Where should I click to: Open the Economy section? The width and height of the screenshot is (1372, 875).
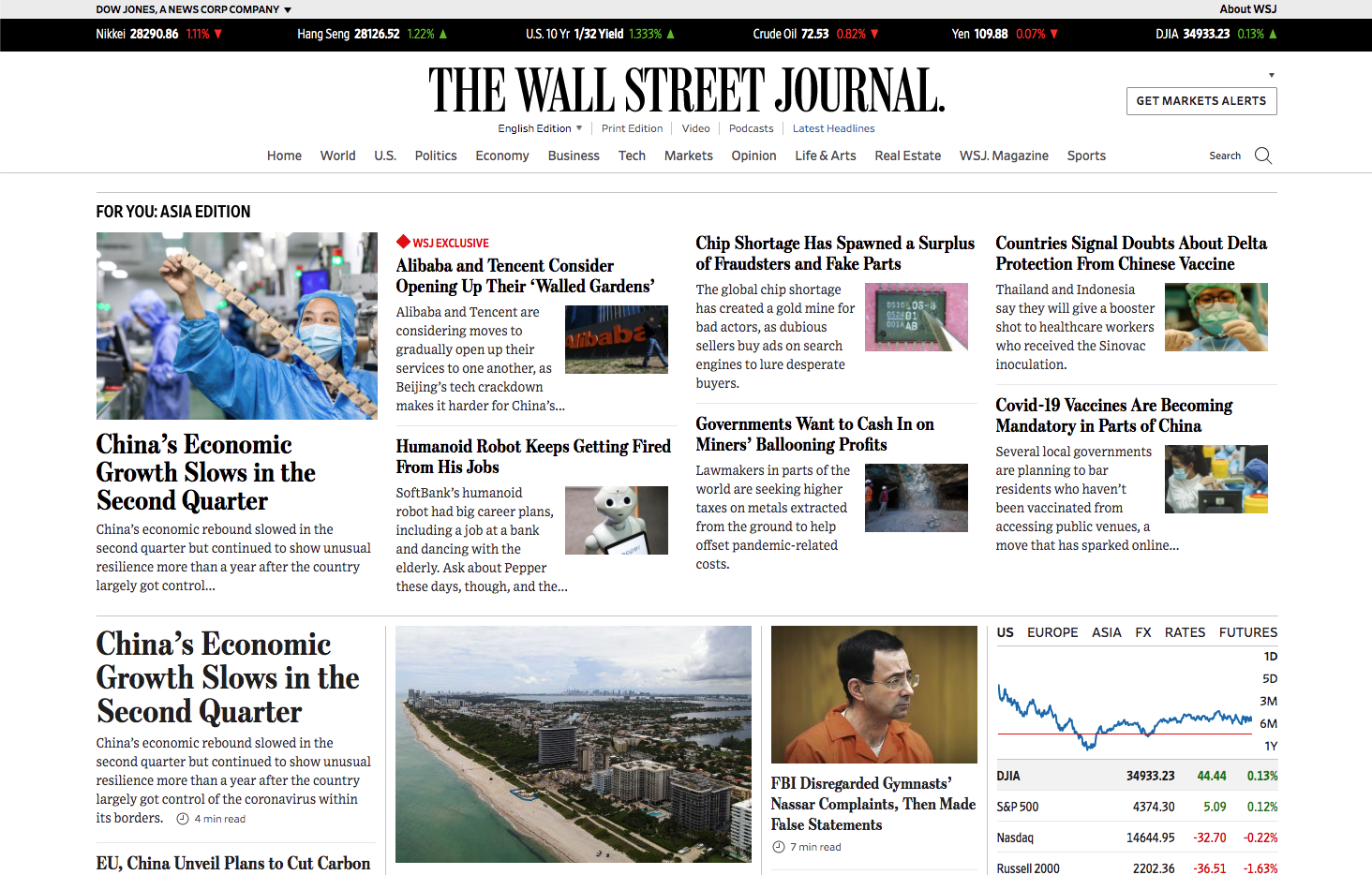coord(502,156)
